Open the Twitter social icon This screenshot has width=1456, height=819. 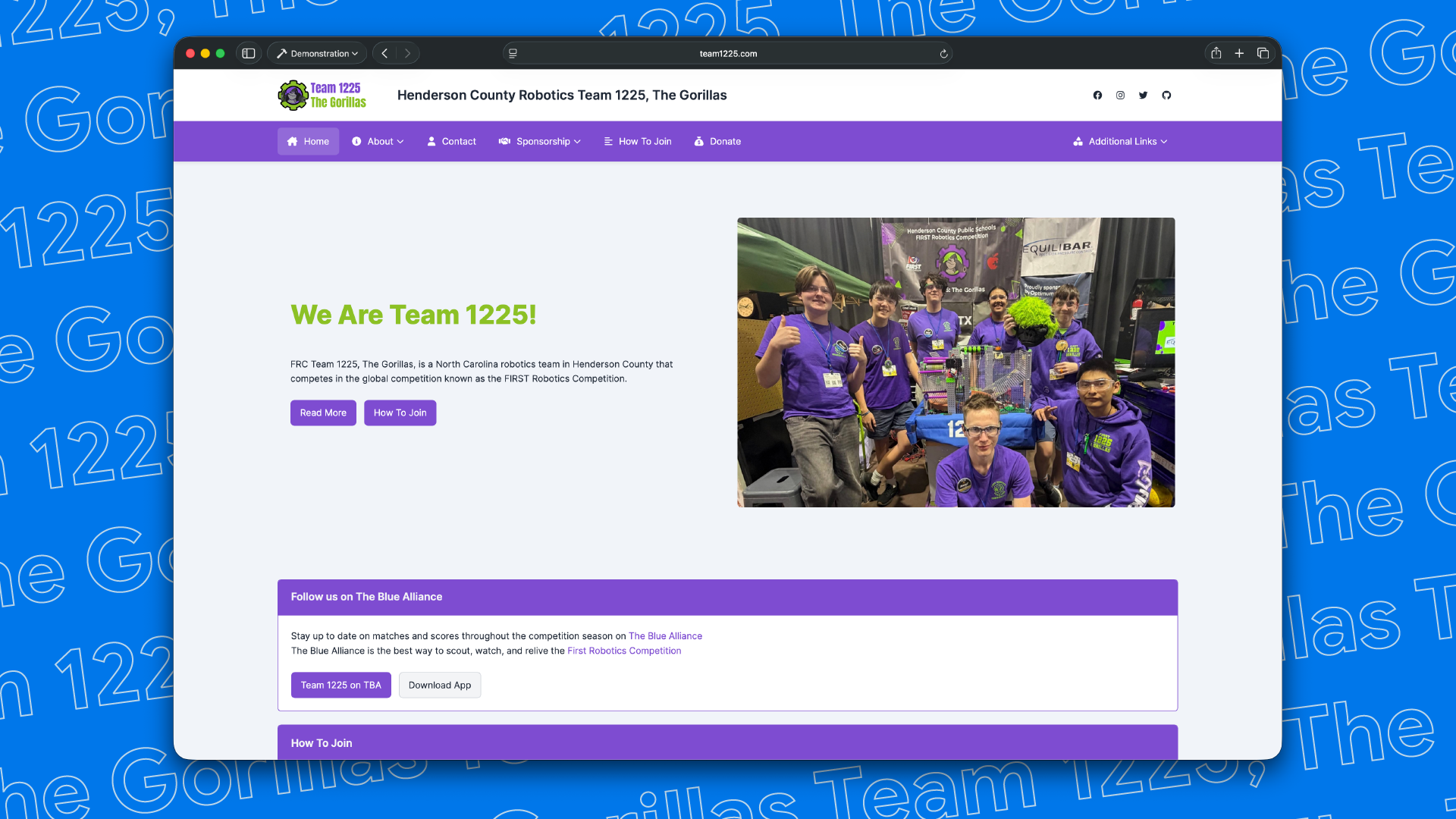click(1143, 96)
